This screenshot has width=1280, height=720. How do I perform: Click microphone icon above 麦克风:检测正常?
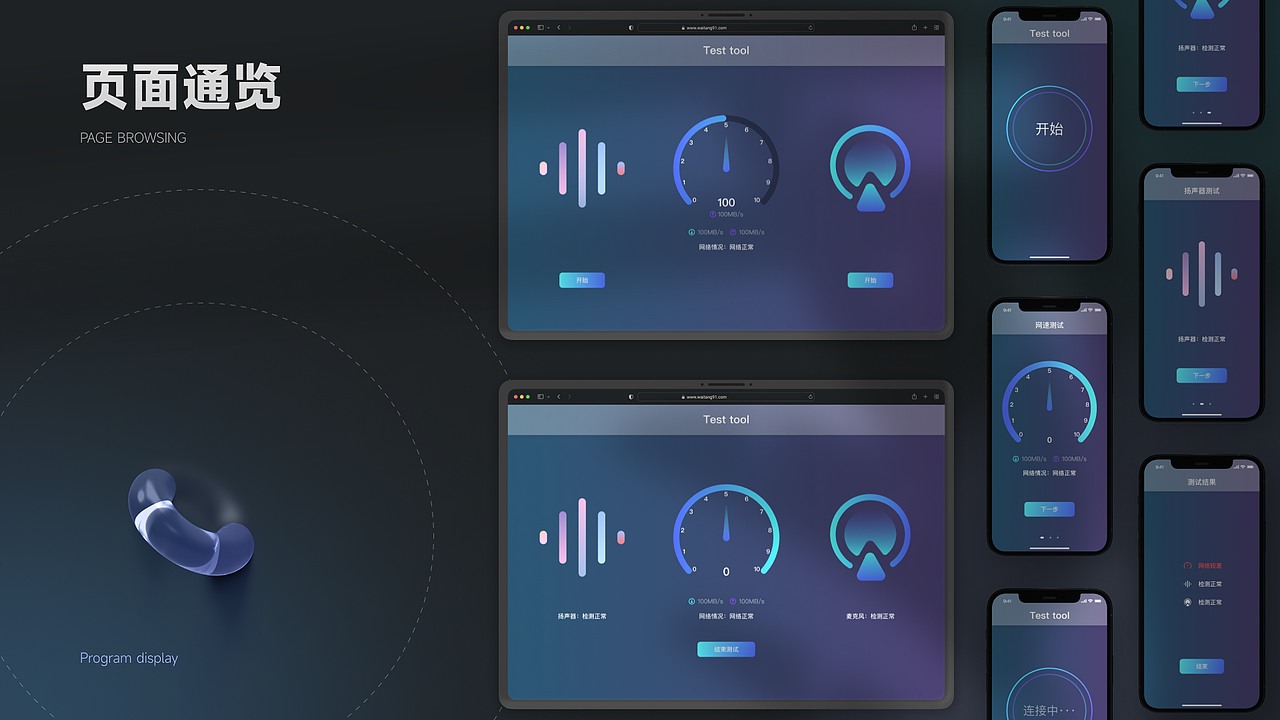870,537
